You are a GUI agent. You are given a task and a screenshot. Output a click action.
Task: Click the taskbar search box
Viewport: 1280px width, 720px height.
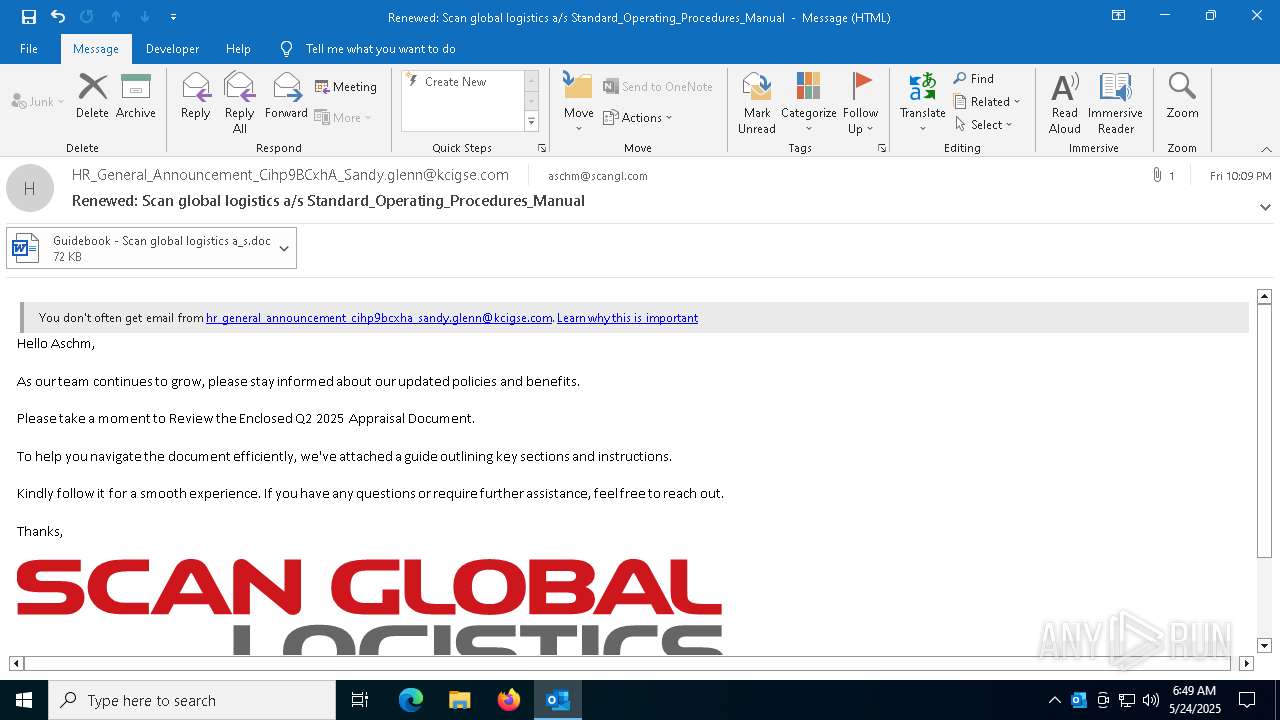point(192,700)
